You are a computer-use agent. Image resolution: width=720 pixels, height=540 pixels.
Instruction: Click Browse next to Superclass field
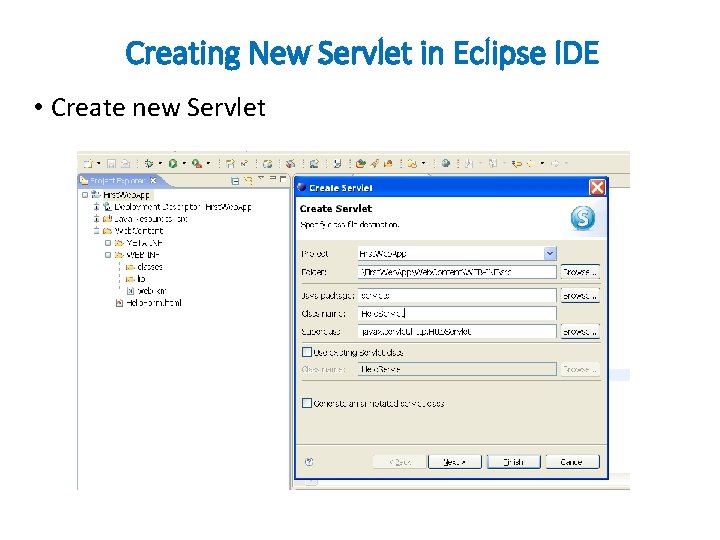580,332
